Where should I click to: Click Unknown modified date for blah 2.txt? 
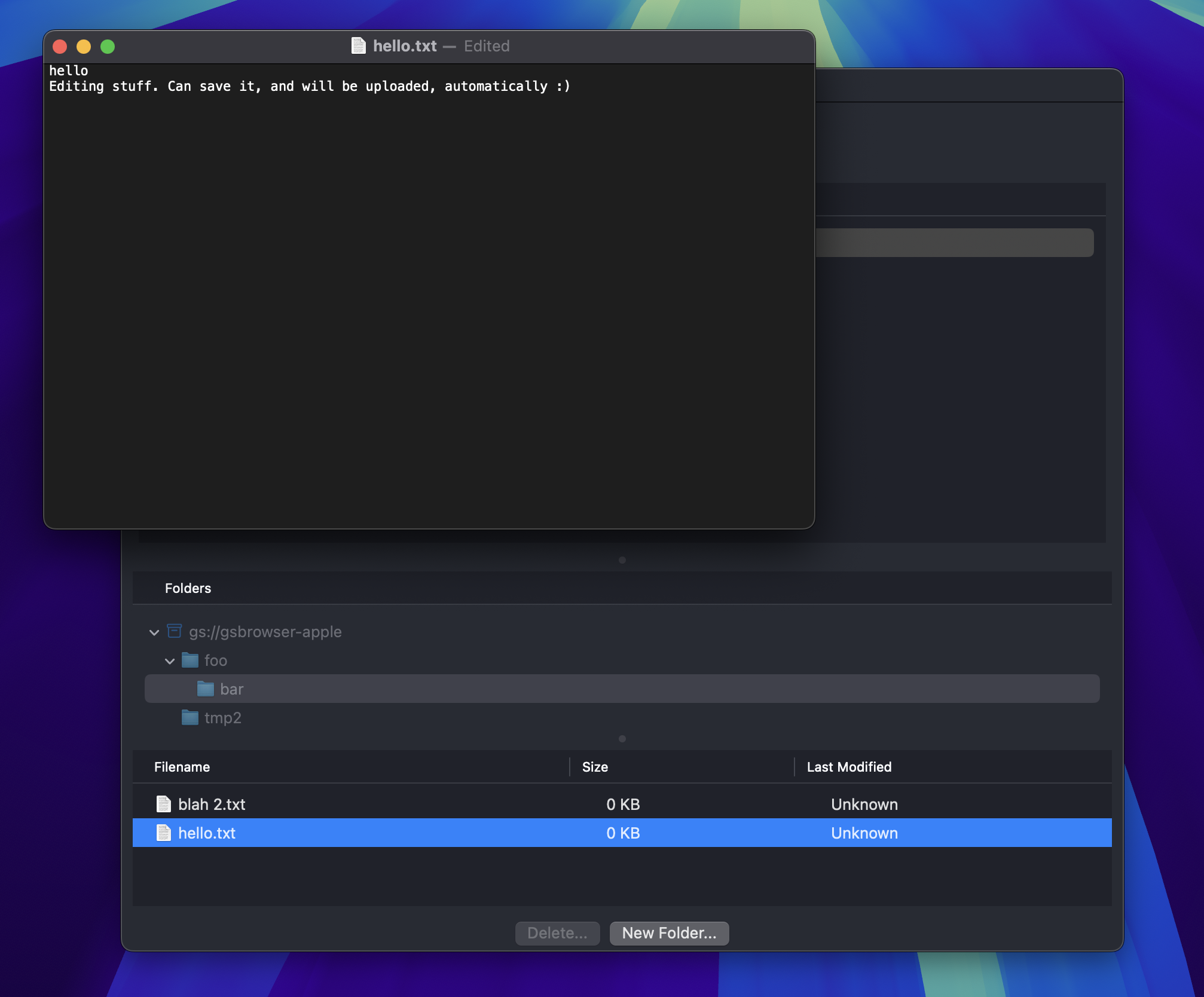864,804
